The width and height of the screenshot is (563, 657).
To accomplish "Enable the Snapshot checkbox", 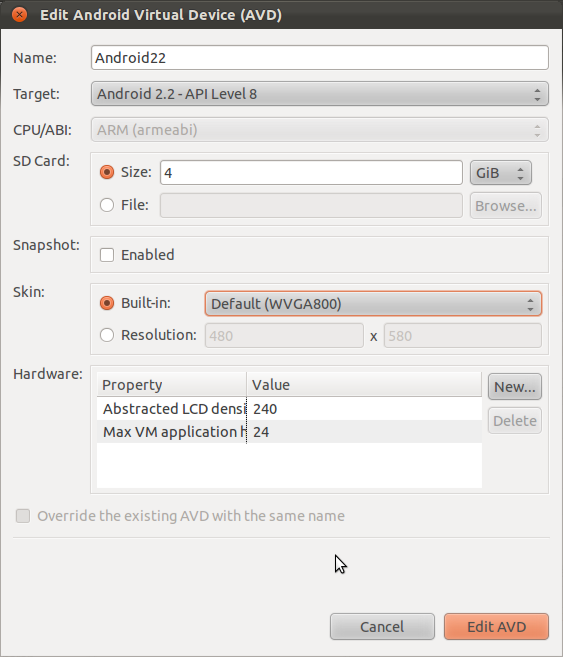I will (107, 255).
